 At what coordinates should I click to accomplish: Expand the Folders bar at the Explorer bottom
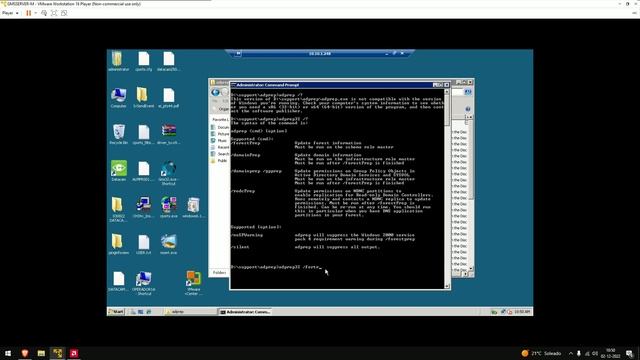[x=220, y=272]
